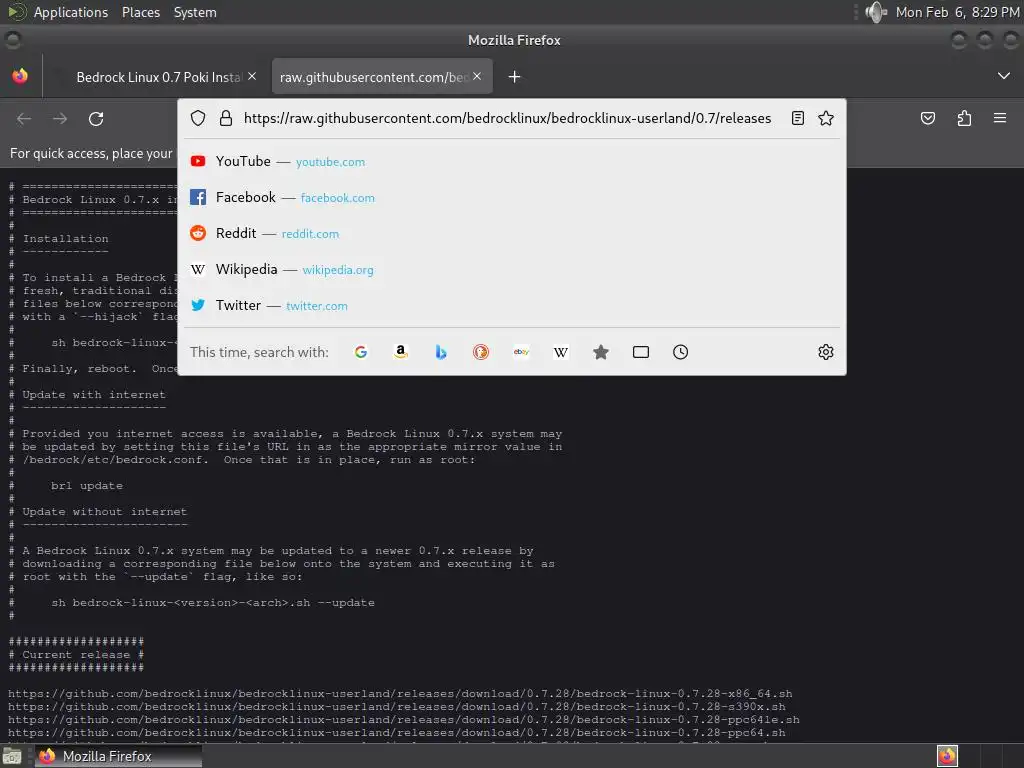Reload the current page
The width and height of the screenshot is (1024, 768).
coord(96,119)
